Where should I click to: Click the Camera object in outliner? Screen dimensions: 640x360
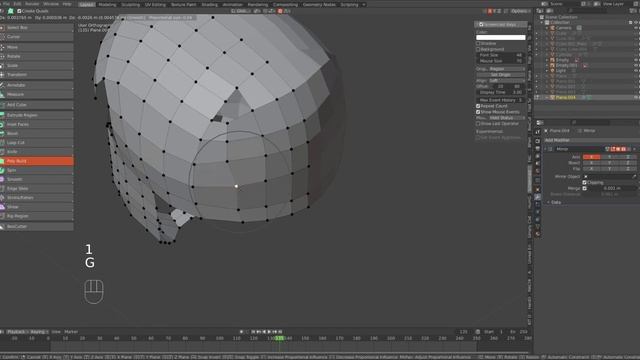click(564, 28)
